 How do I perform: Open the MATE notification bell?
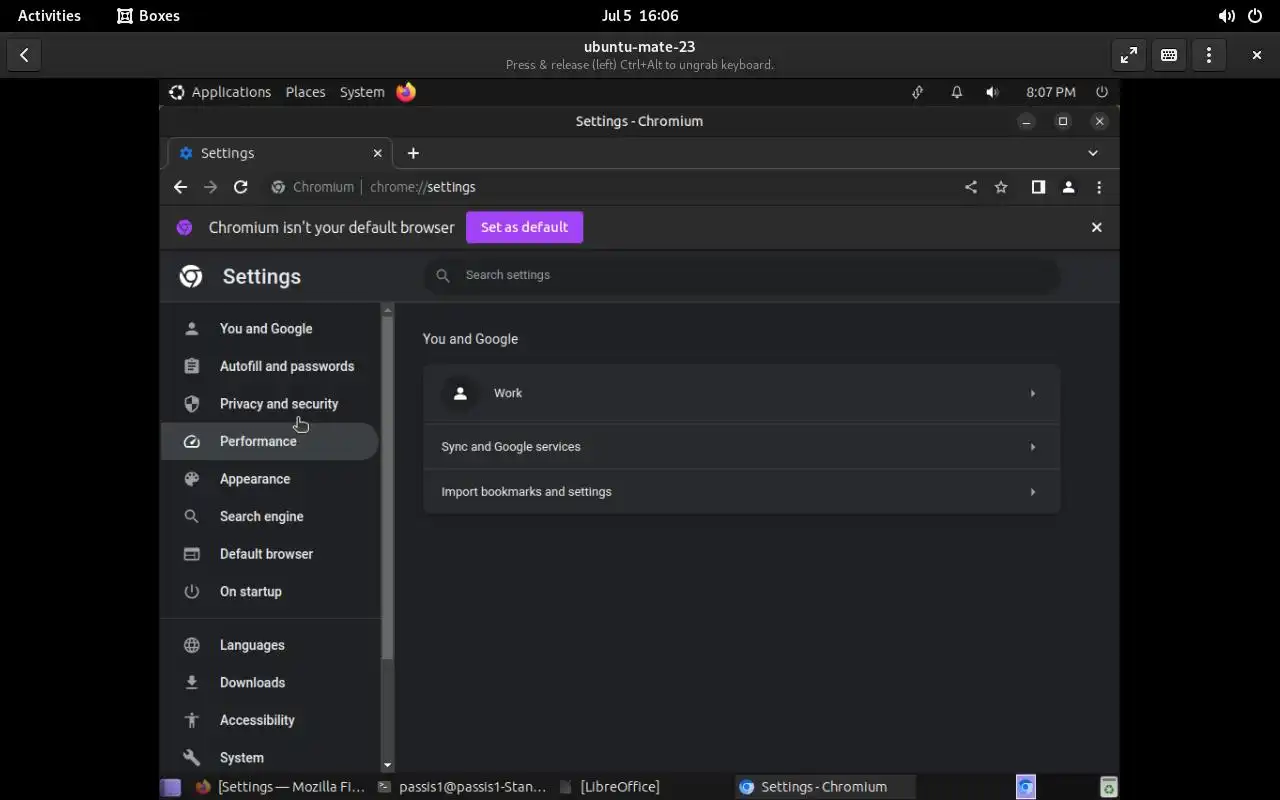coord(956,92)
